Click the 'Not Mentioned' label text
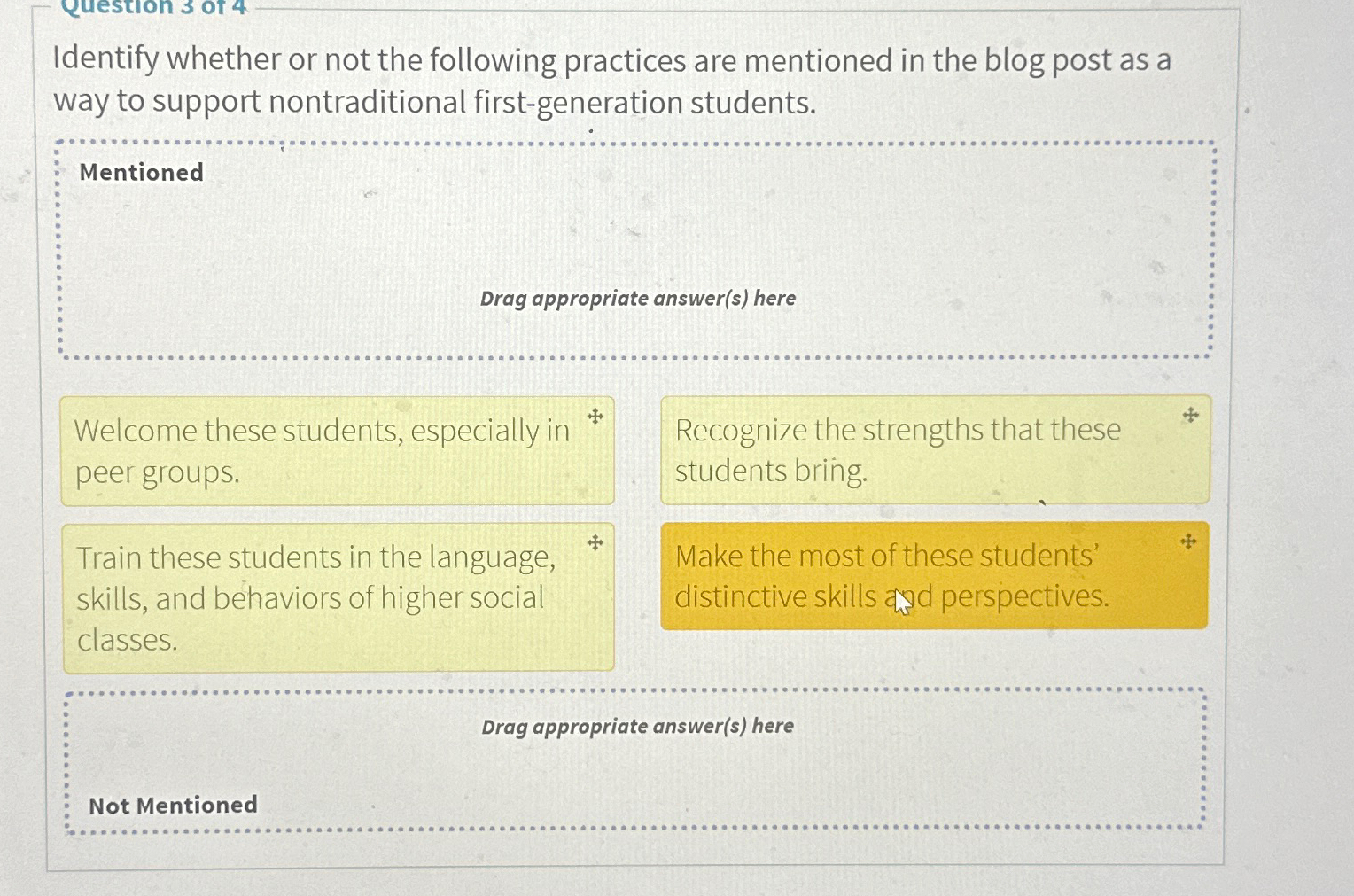Image resolution: width=1354 pixels, height=896 pixels. [x=173, y=805]
